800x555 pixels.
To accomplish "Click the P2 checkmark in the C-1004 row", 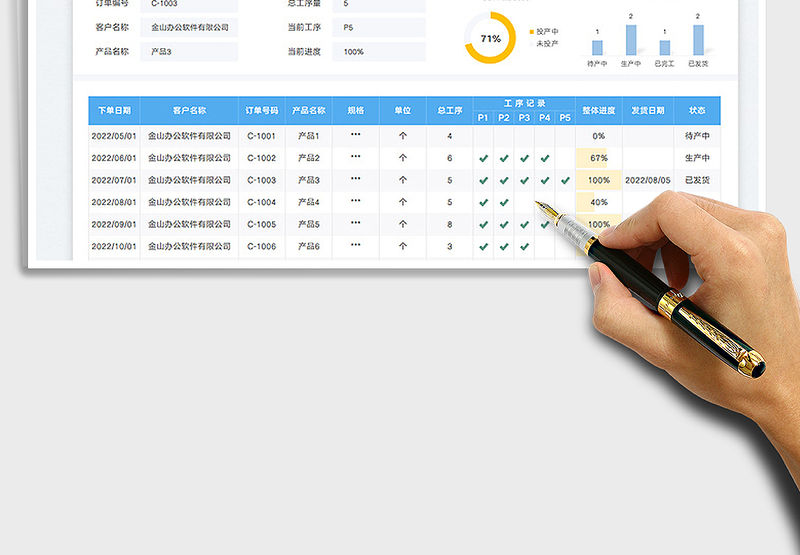I will click(x=504, y=202).
